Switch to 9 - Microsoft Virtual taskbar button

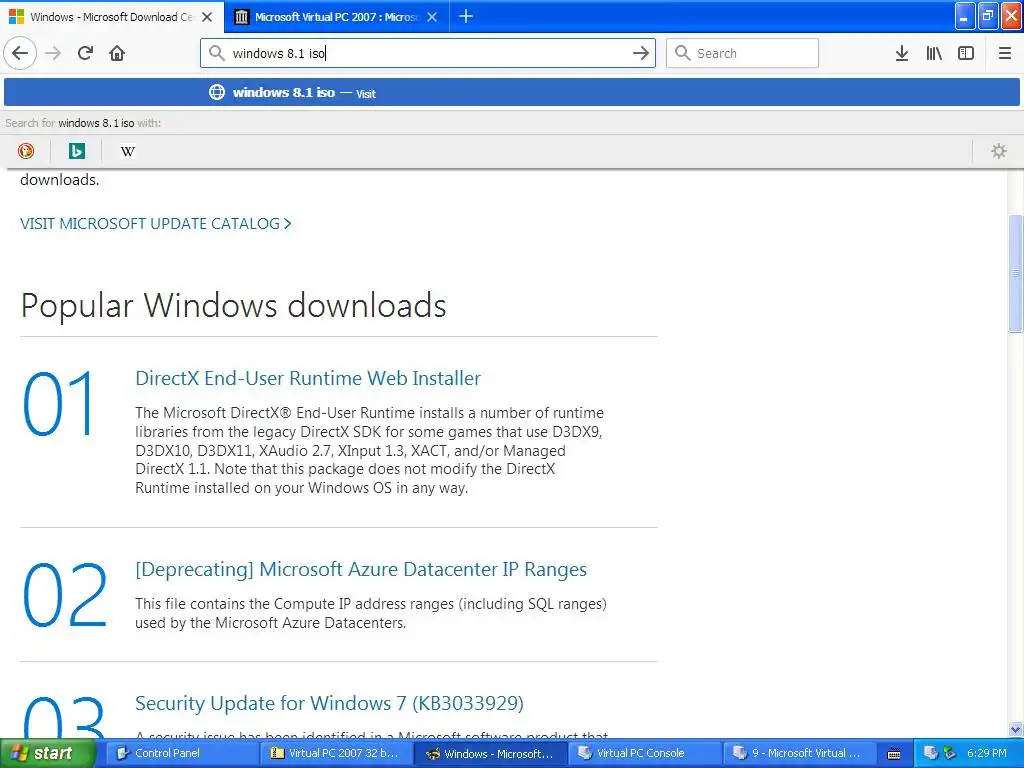799,753
